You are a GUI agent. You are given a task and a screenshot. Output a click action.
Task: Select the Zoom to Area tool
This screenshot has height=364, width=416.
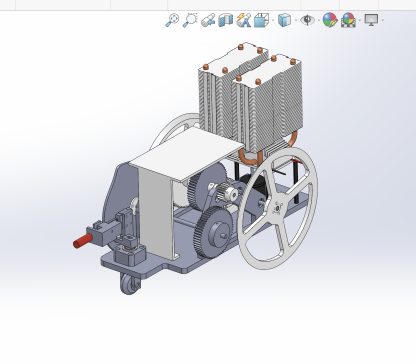tap(190, 20)
